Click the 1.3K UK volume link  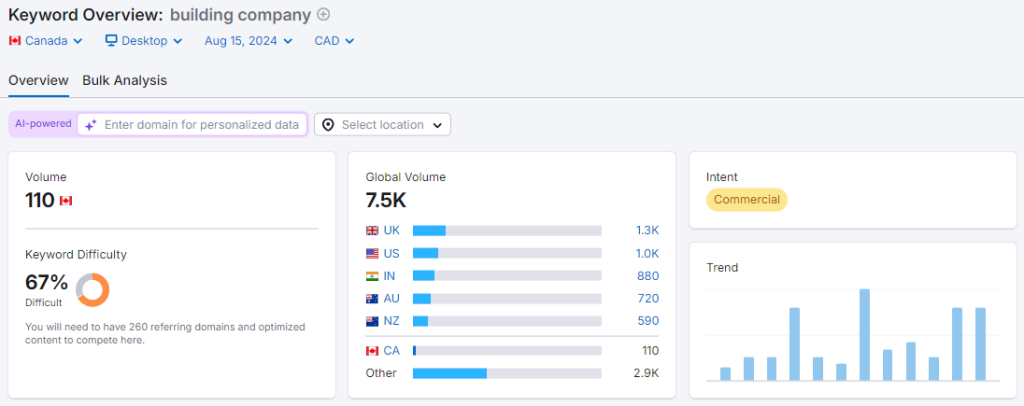pos(647,230)
